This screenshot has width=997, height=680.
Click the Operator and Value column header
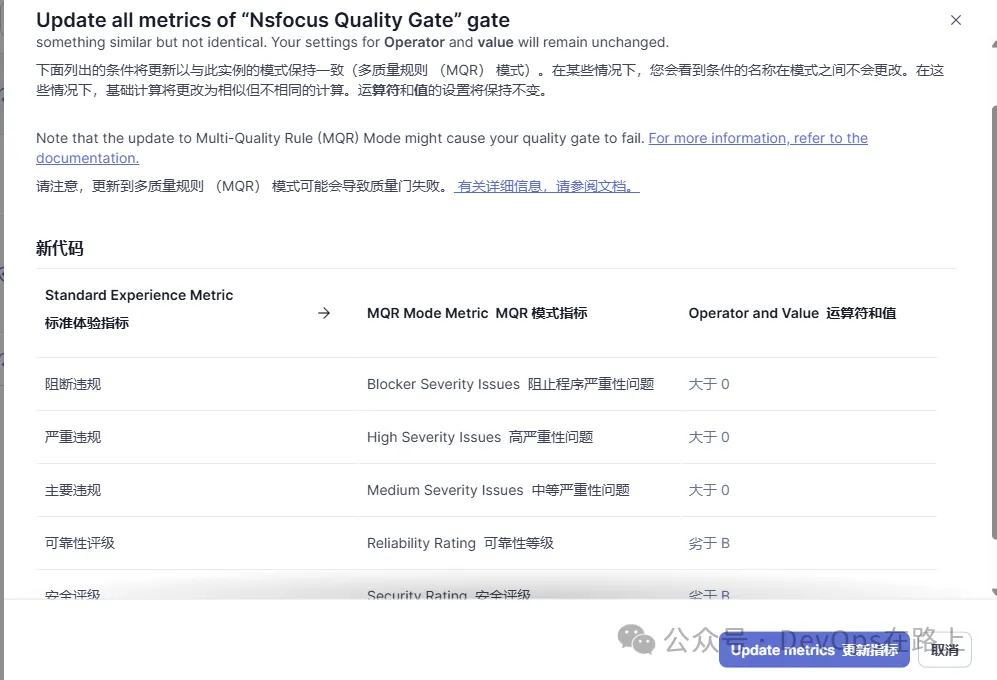792,313
